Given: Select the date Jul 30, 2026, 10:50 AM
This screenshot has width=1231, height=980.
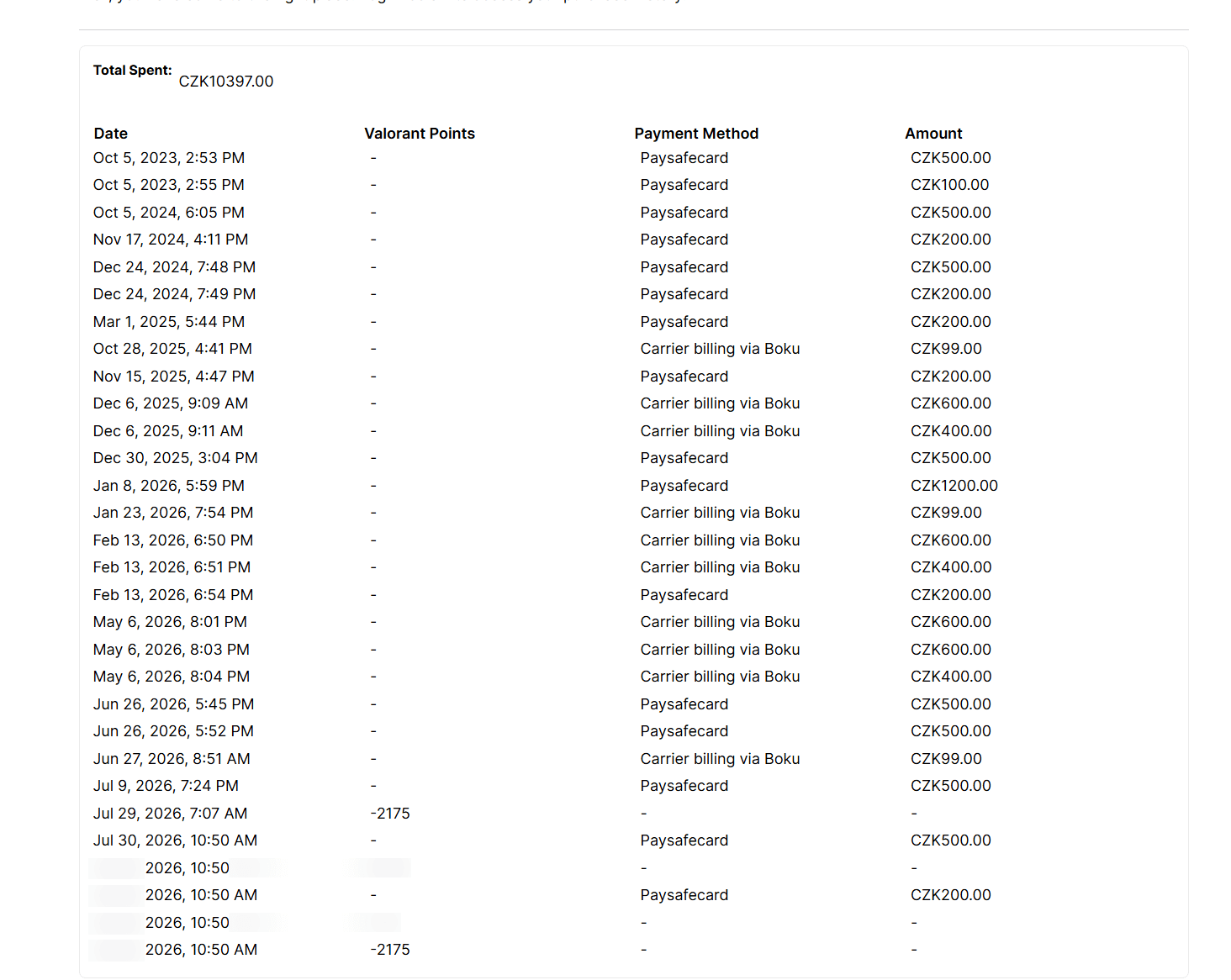Looking at the screenshot, I should [176, 840].
